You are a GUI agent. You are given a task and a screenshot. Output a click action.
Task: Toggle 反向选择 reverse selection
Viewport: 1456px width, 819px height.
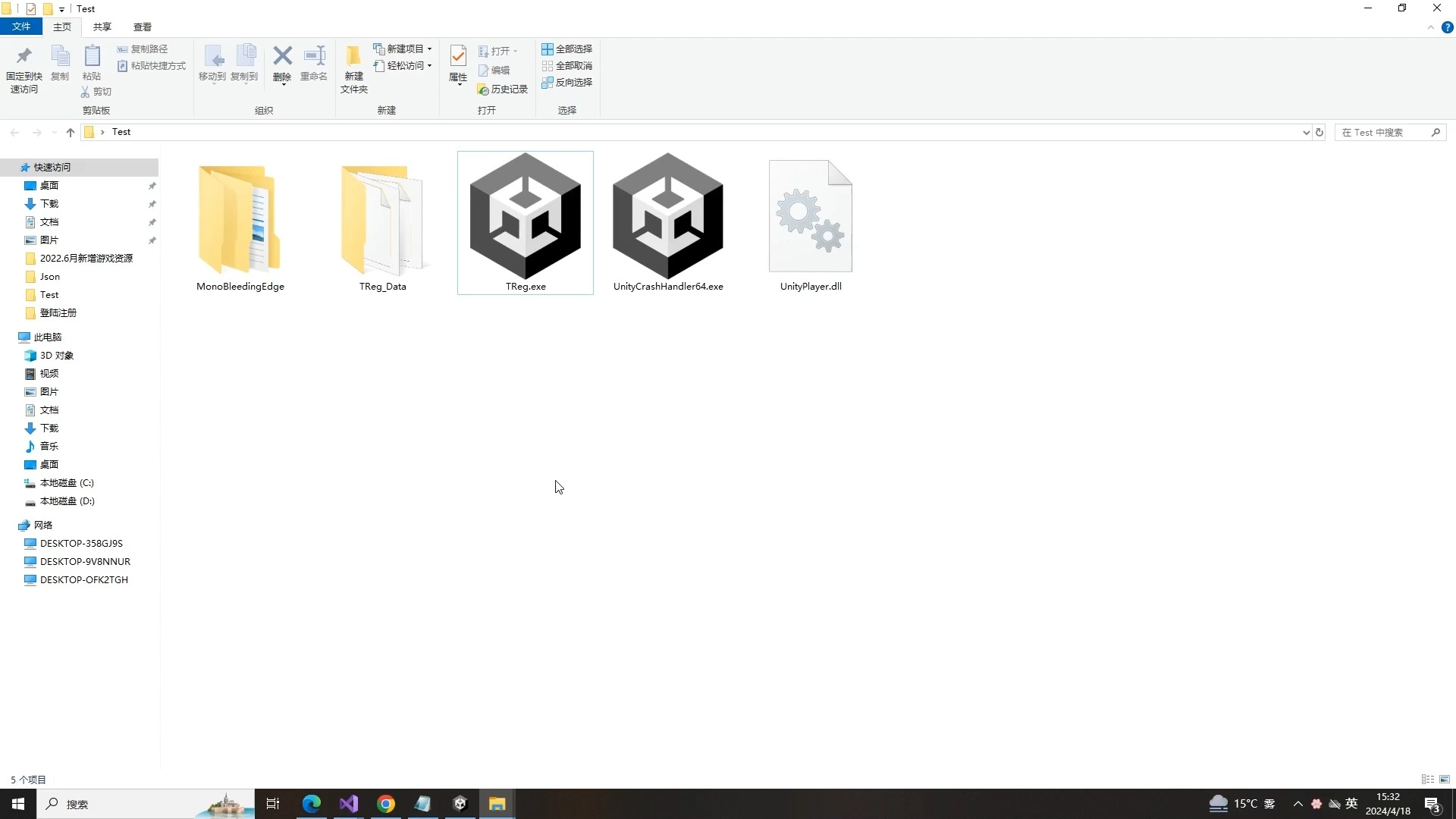[x=570, y=82]
